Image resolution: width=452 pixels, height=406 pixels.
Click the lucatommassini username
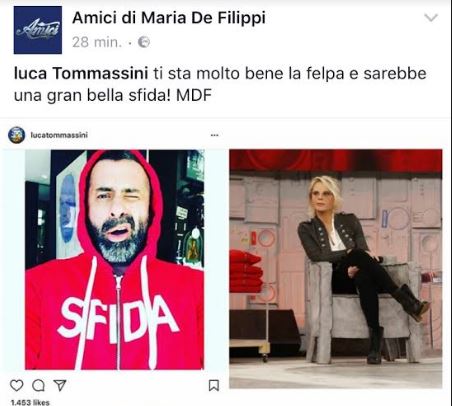click(x=59, y=135)
